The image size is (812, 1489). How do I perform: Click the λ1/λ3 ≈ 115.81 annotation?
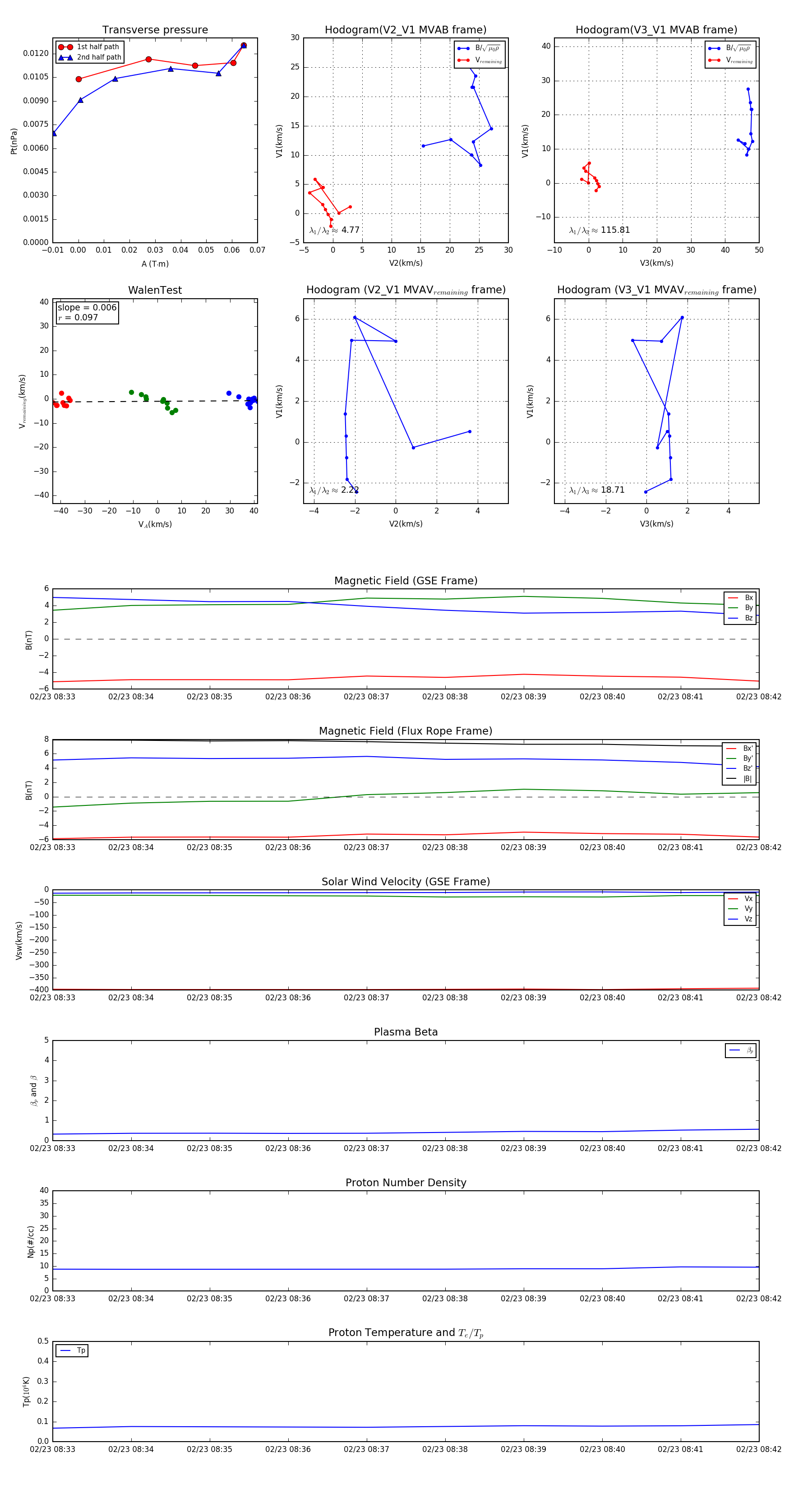tap(600, 230)
